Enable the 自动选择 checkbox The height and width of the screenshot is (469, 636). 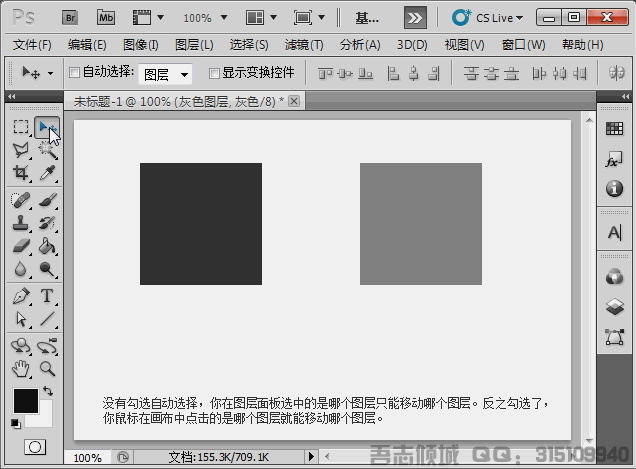click(x=74, y=73)
